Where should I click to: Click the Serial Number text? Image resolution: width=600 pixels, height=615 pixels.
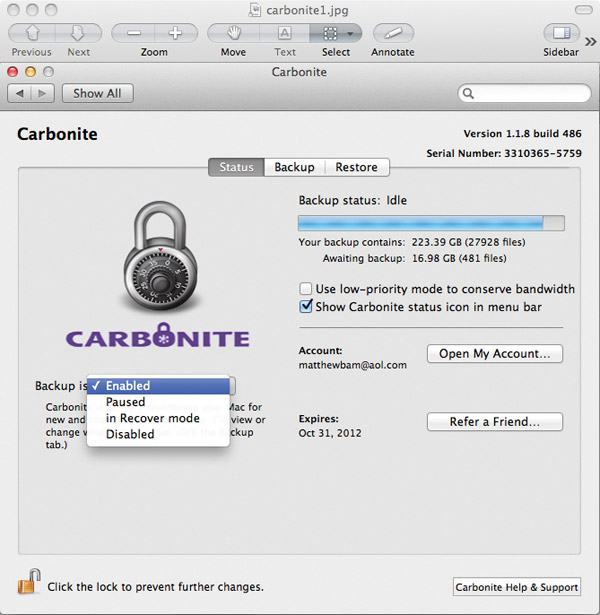504,153
